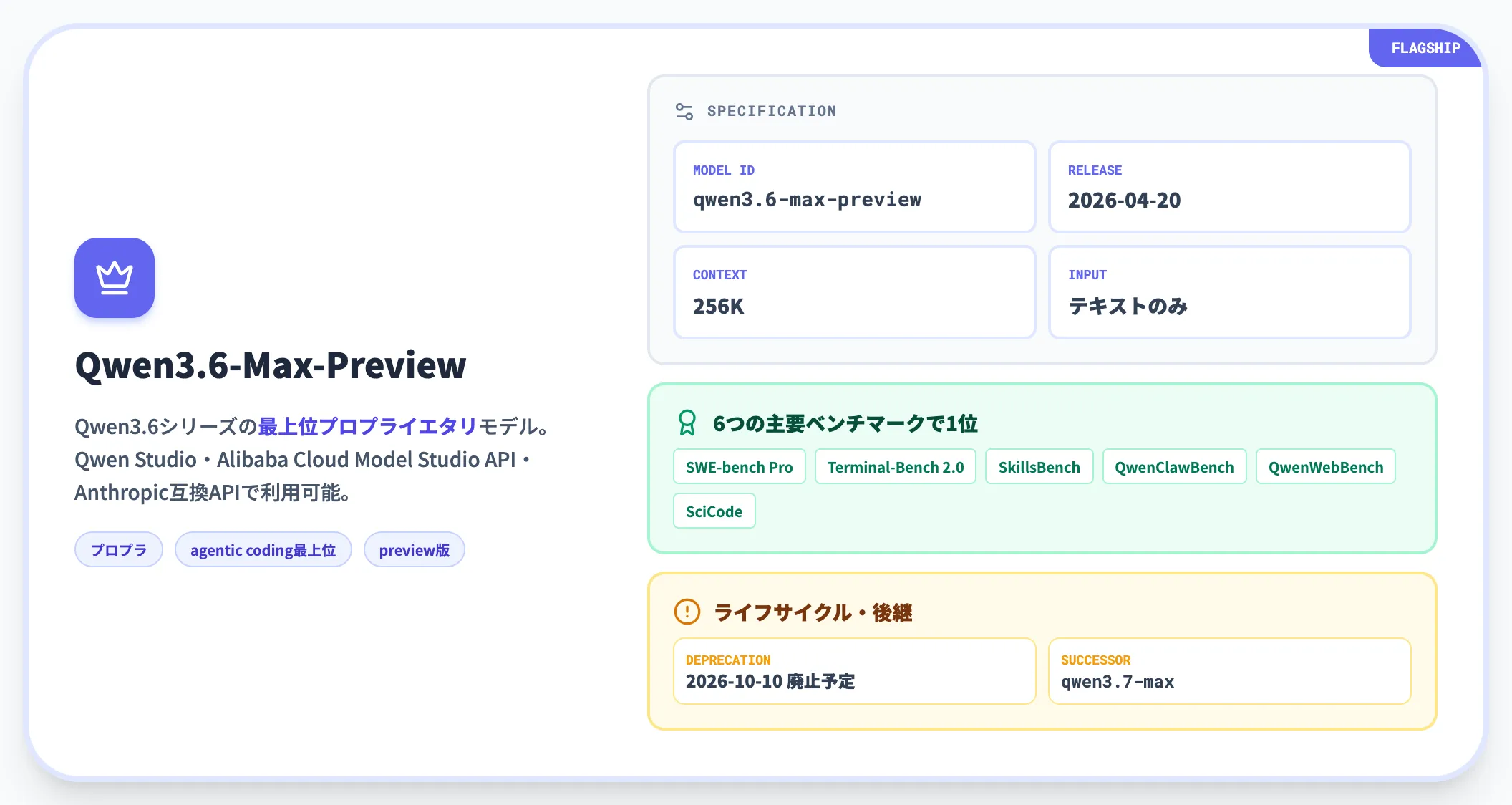Image resolution: width=1512 pixels, height=805 pixels.
Task: Click the RELEASE label
Action: pyautogui.click(x=1095, y=170)
